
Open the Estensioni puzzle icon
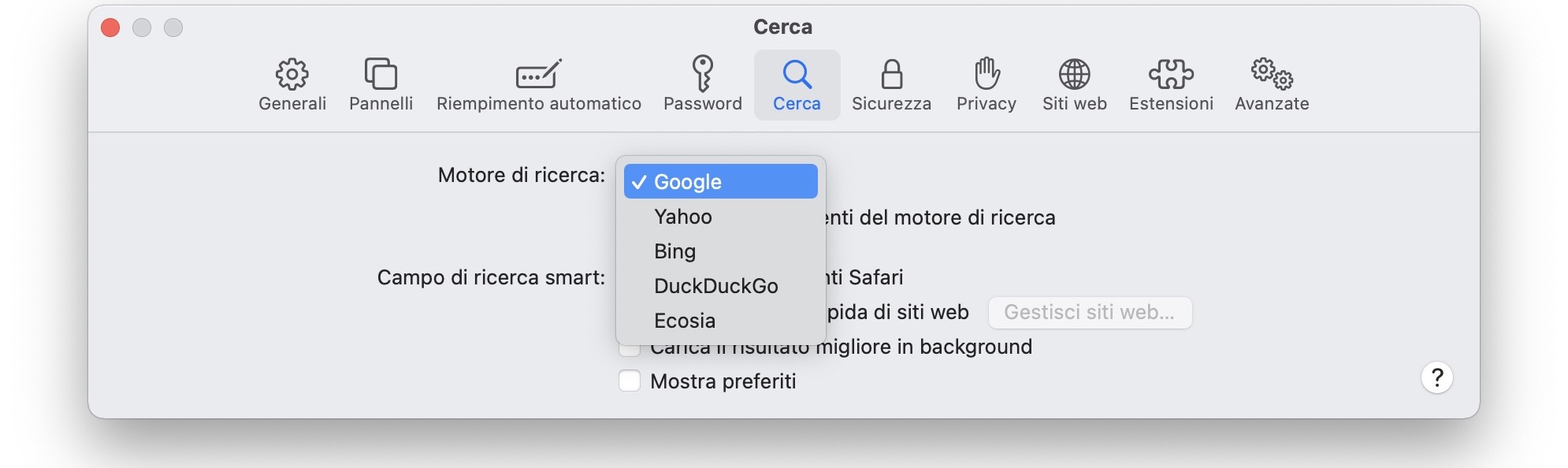coord(1172,83)
